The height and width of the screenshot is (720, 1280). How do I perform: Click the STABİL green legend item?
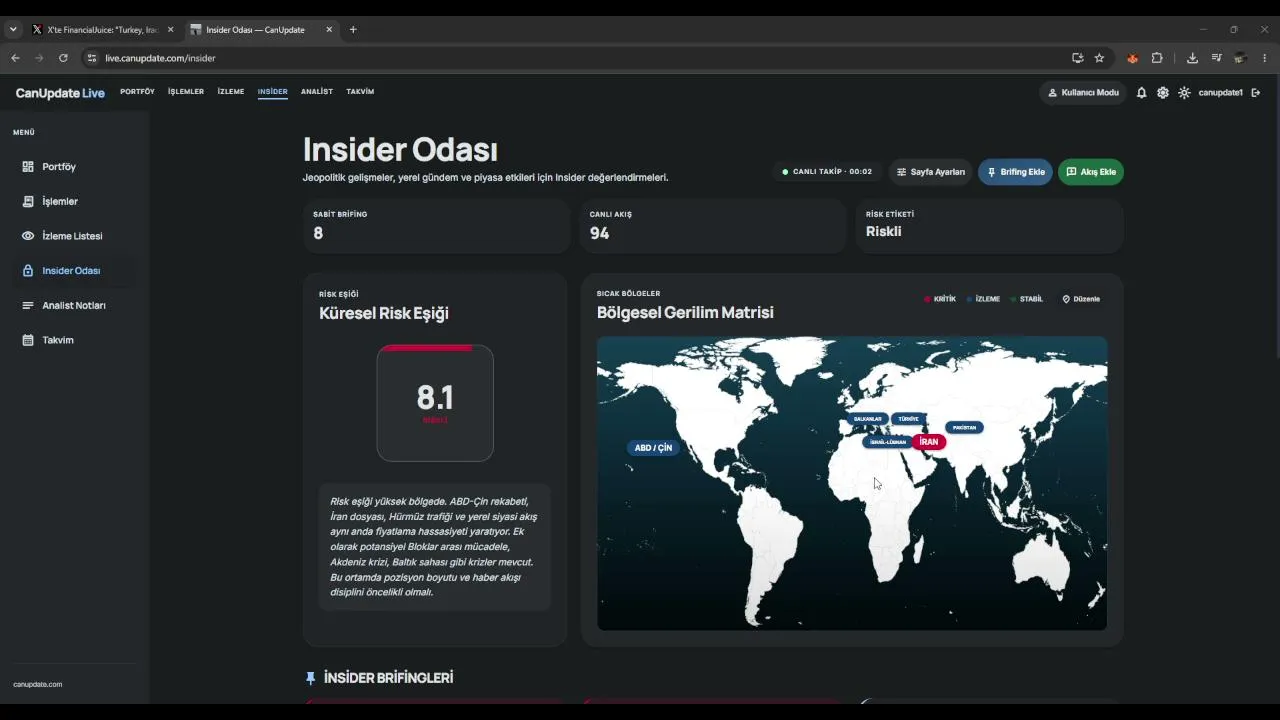tap(1027, 299)
